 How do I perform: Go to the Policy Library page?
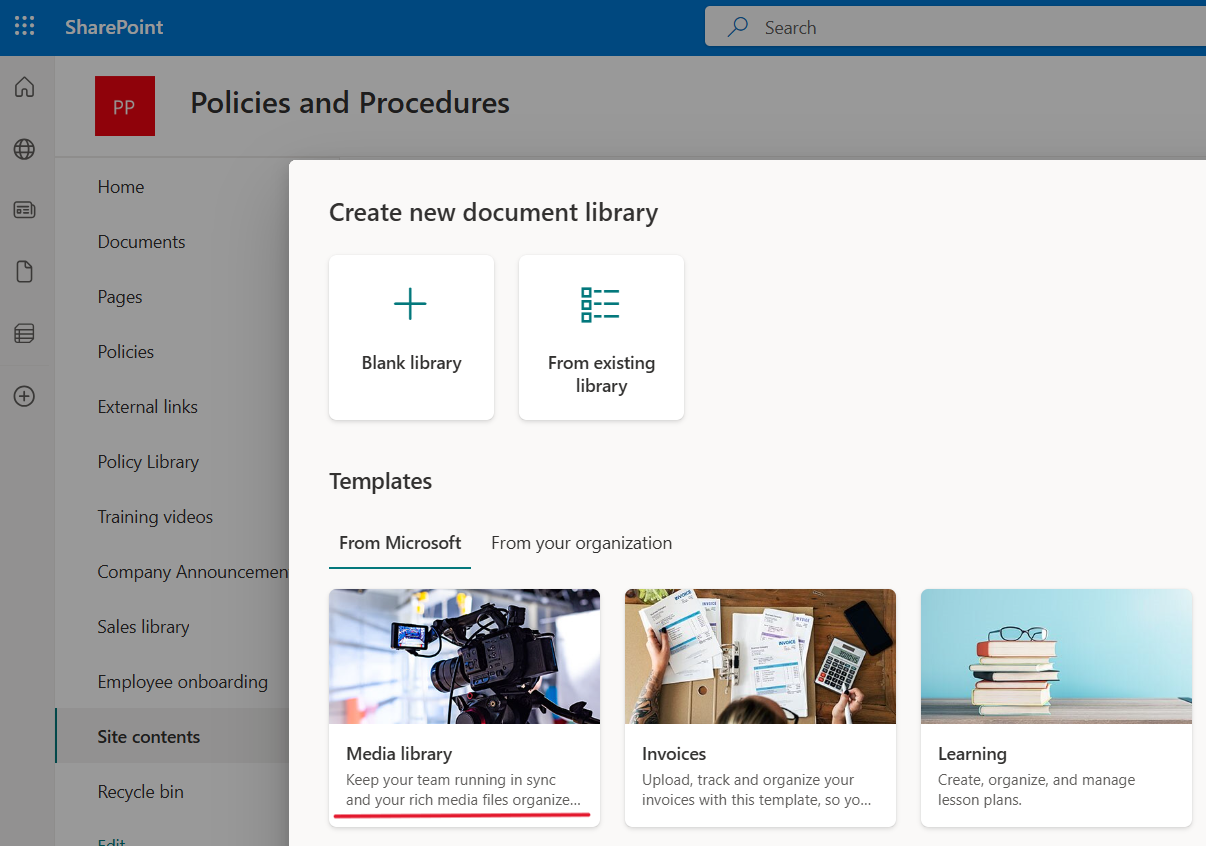point(147,461)
